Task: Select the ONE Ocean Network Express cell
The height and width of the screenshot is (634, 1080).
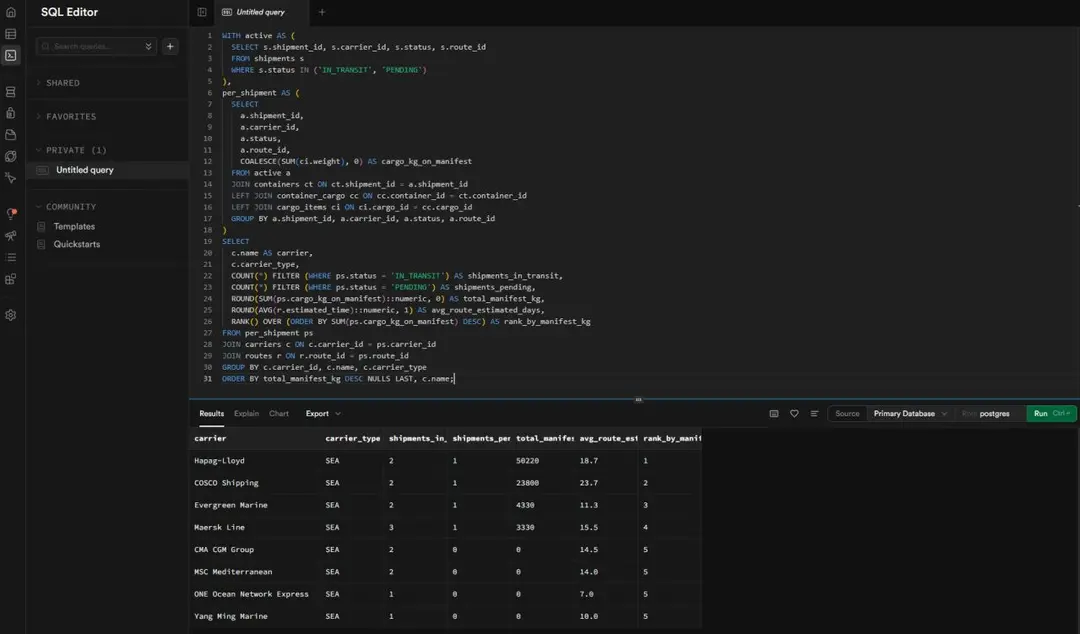Action: tap(254, 594)
